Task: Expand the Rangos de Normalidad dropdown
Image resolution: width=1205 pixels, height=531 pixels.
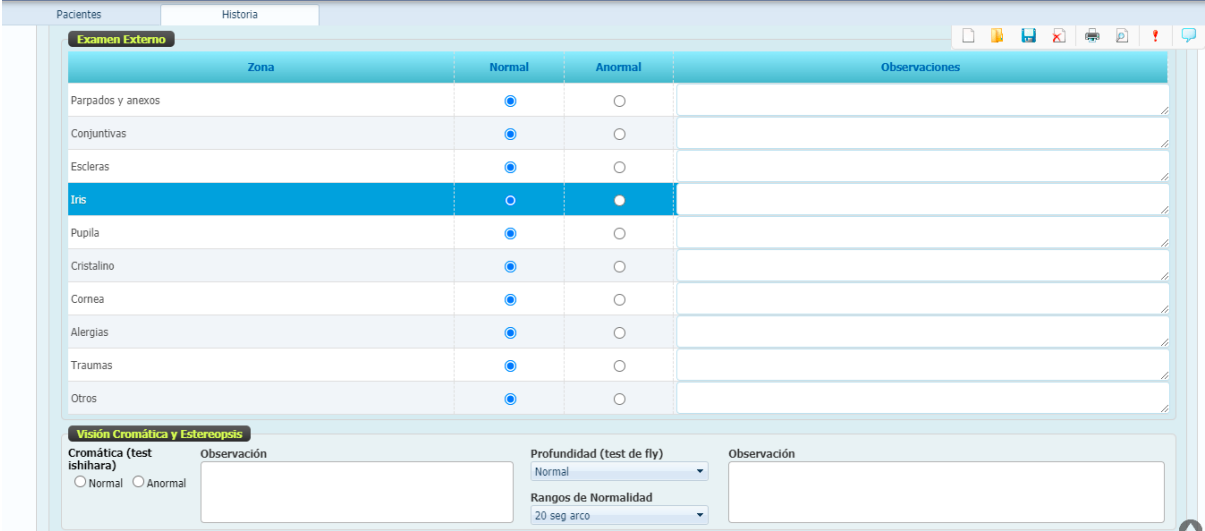Action: tap(618, 516)
